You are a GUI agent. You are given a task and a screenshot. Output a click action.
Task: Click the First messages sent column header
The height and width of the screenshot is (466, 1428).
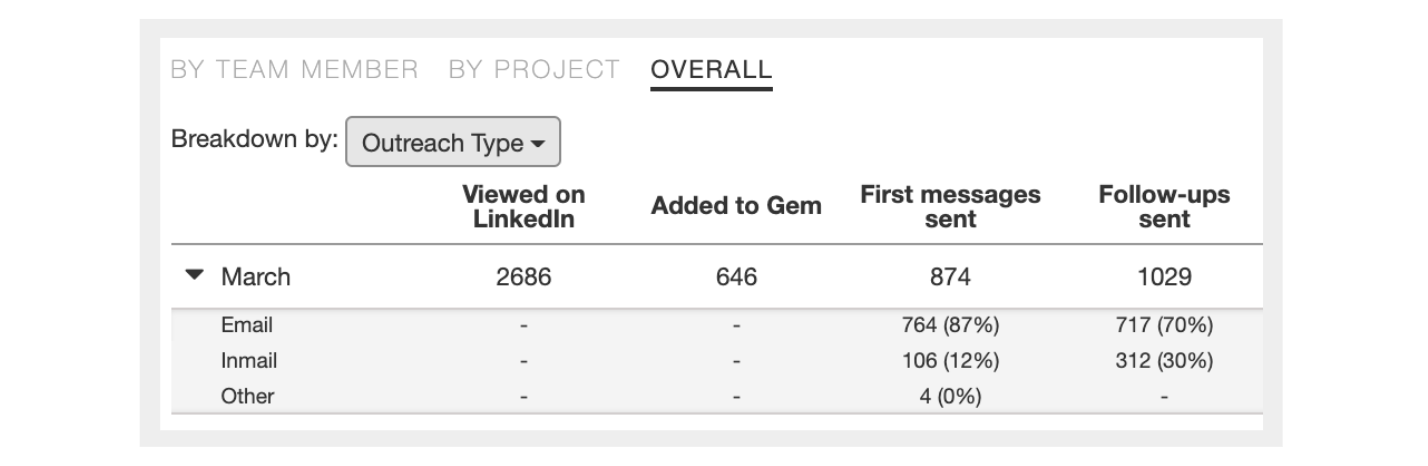[x=950, y=206]
